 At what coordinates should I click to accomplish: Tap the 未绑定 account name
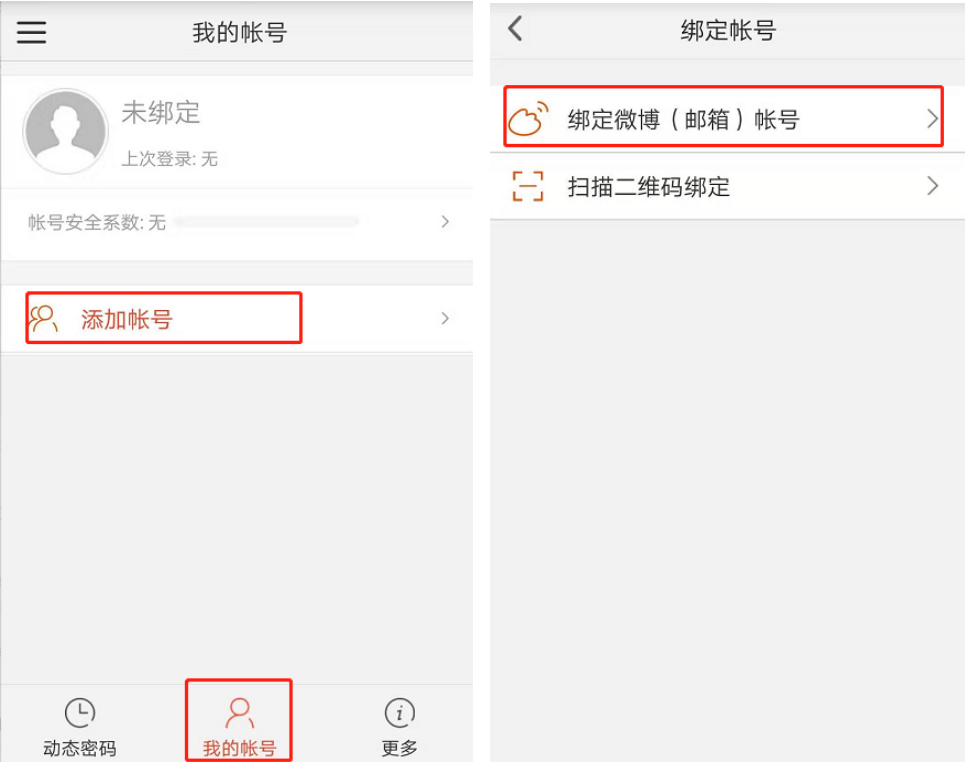click(161, 113)
